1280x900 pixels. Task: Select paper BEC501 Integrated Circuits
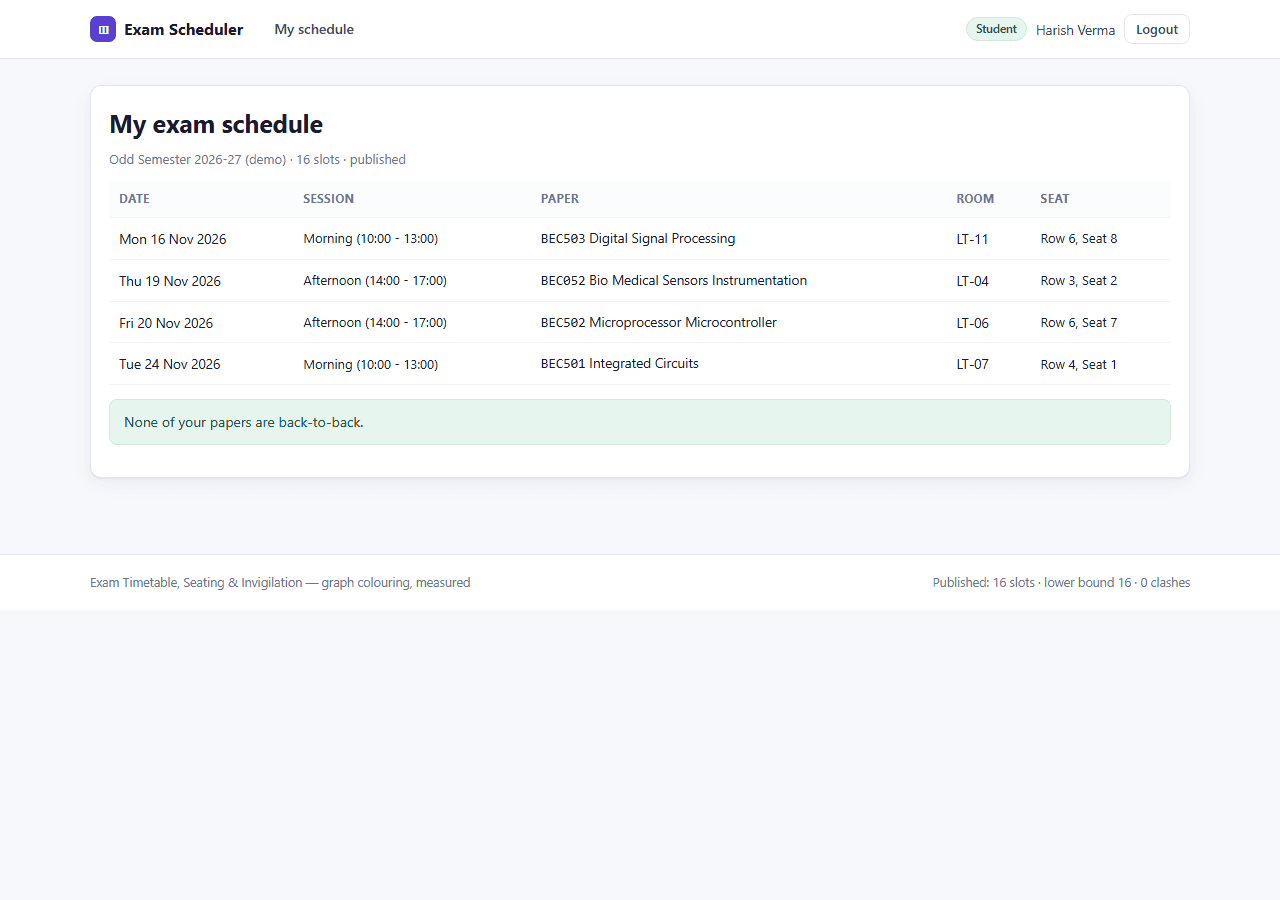point(620,364)
